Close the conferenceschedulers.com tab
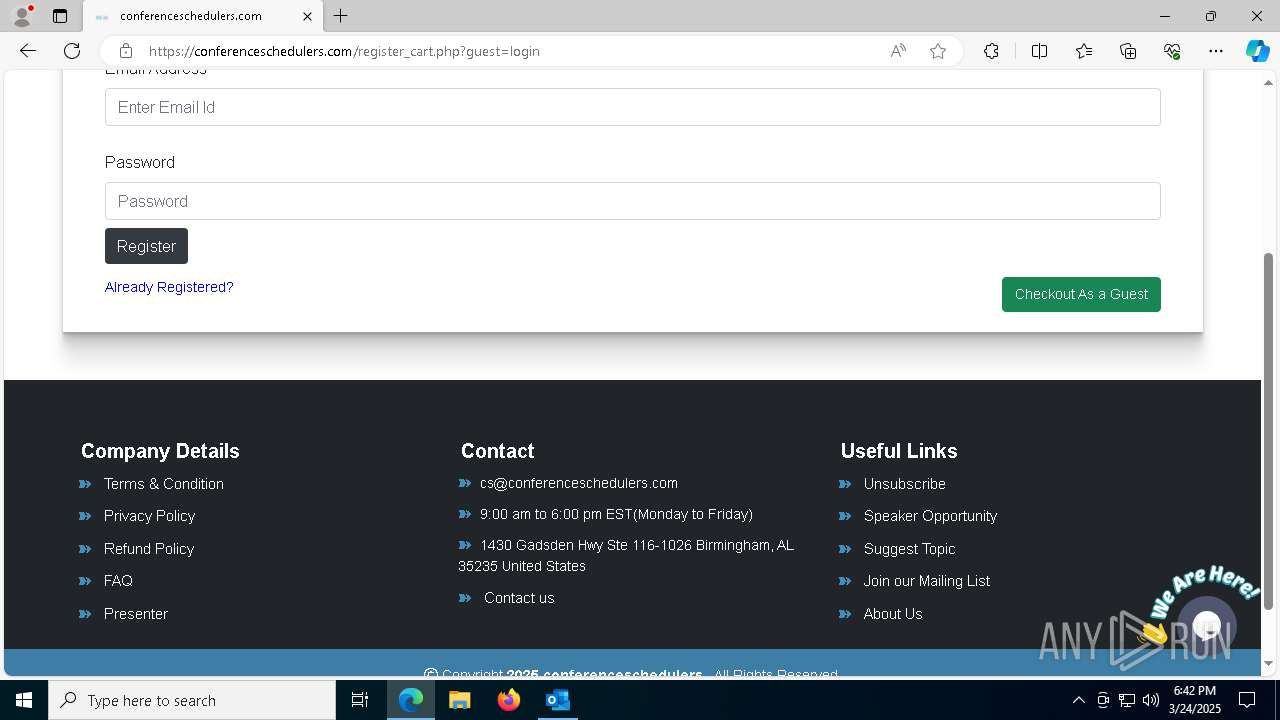This screenshot has width=1280, height=720. 308,16
